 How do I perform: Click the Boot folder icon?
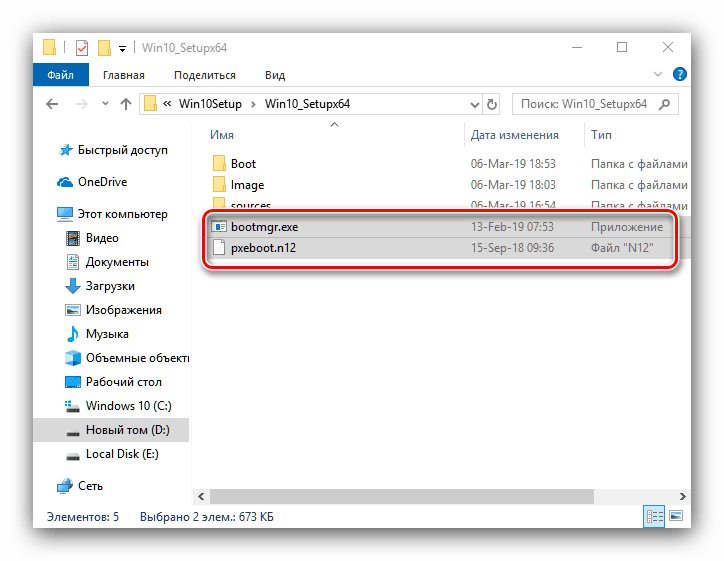click(219, 163)
